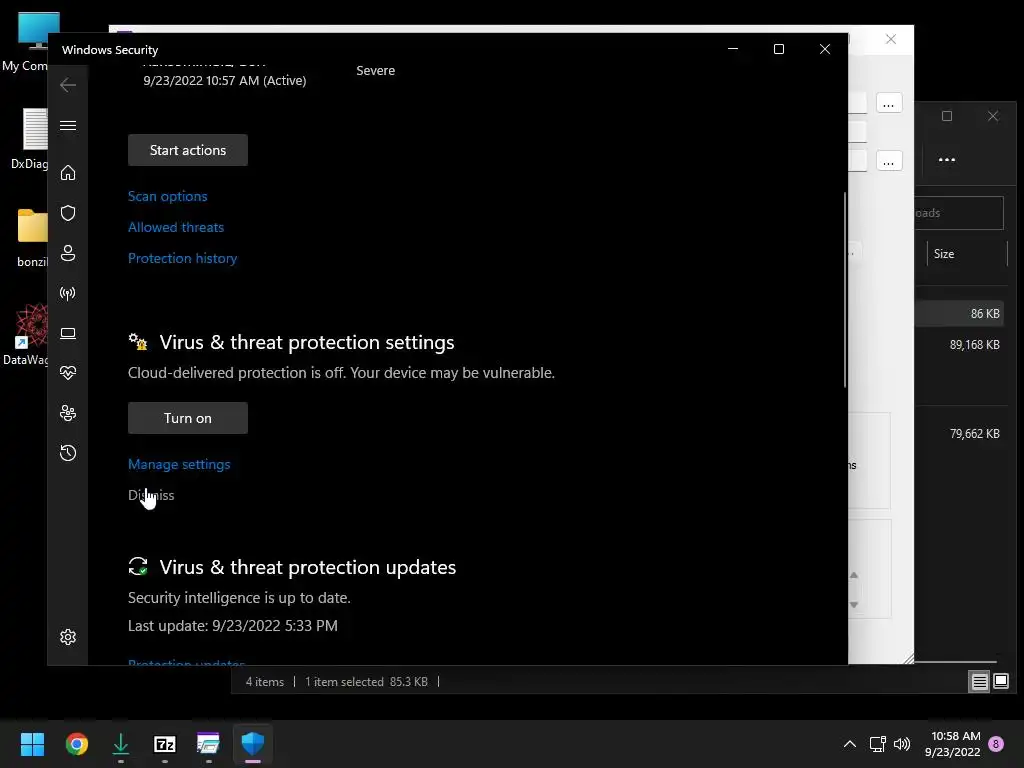Click the lower "..." browse button in the background window
1024x768 pixels.
(x=889, y=161)
